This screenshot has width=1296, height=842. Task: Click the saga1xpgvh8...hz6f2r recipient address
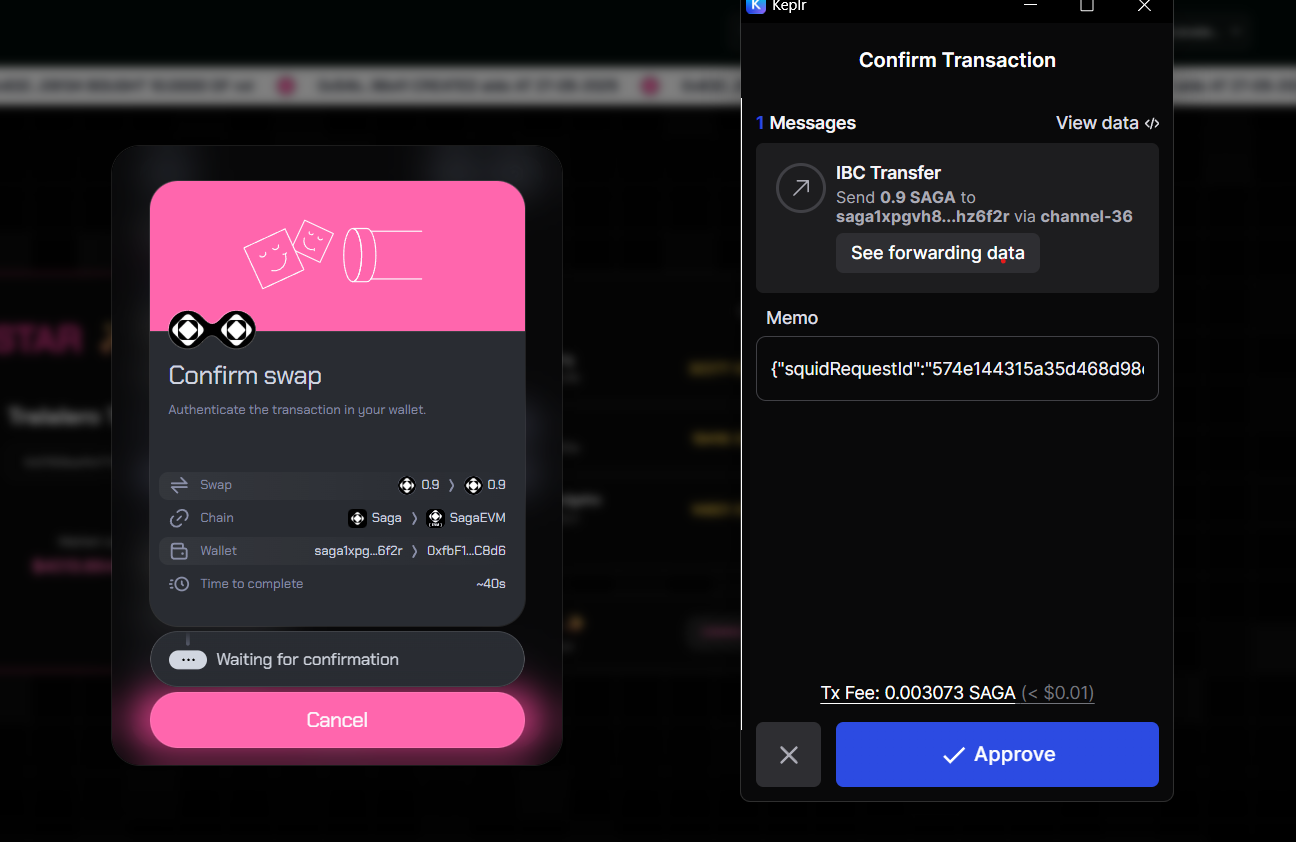tap(922, 216)
